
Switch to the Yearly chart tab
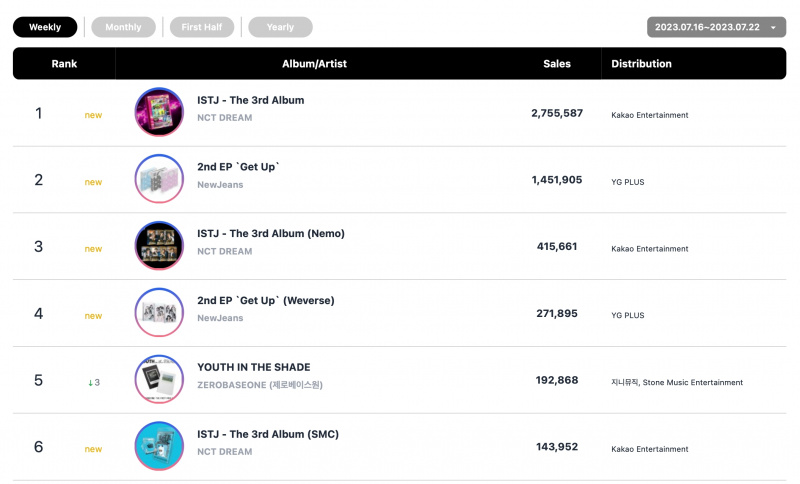(x=281, y=27)
